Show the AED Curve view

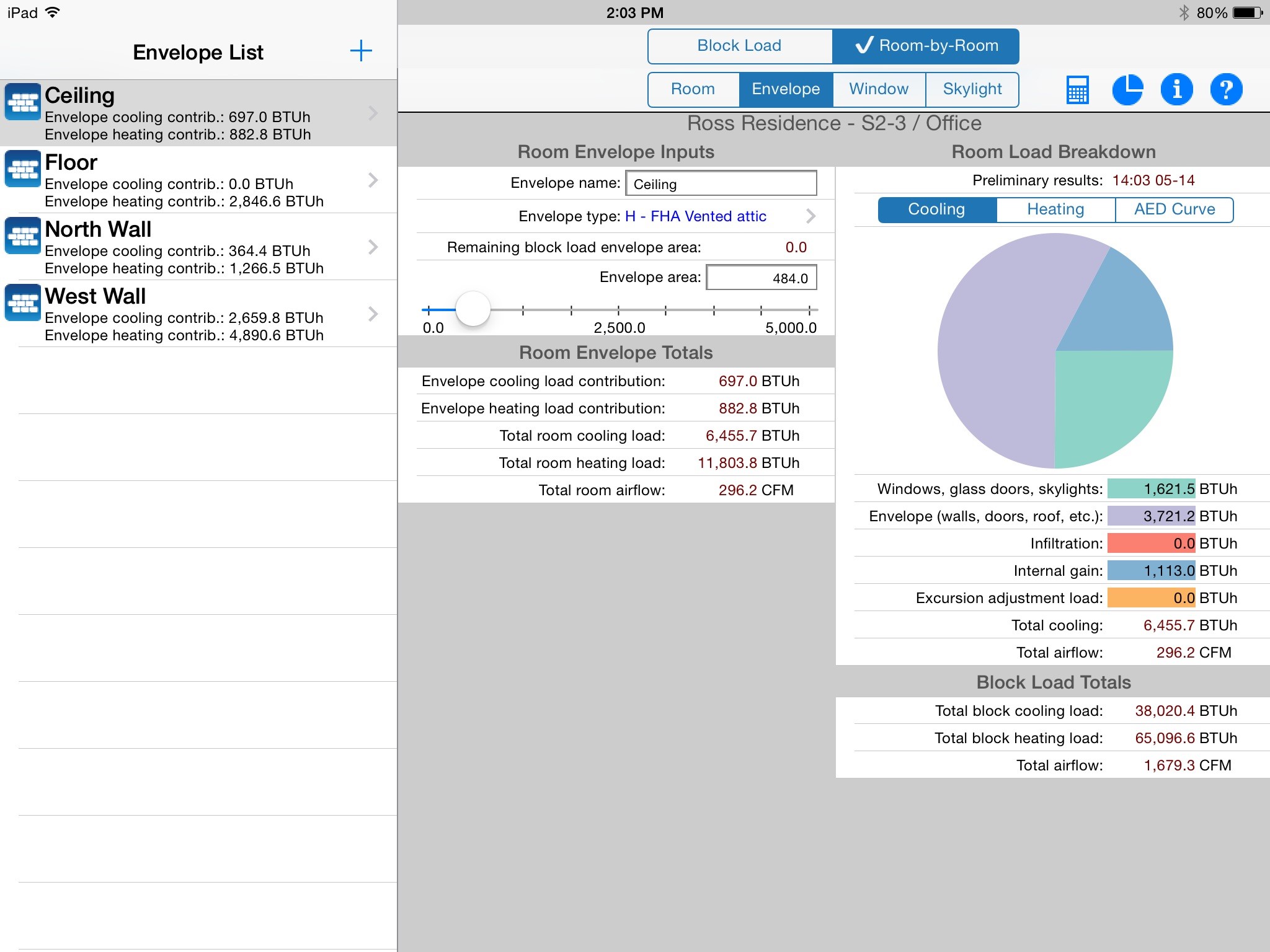pos(1175,209)
